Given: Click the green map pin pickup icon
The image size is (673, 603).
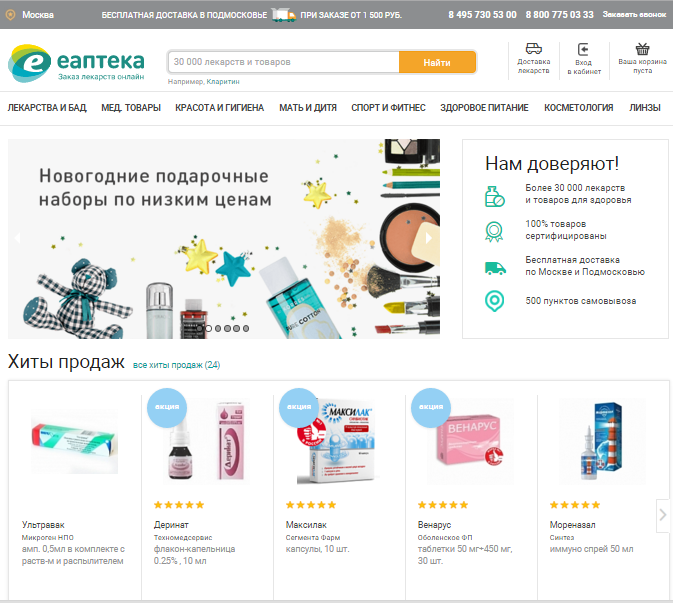Looking at the screenshot, I should pos(494,301).
